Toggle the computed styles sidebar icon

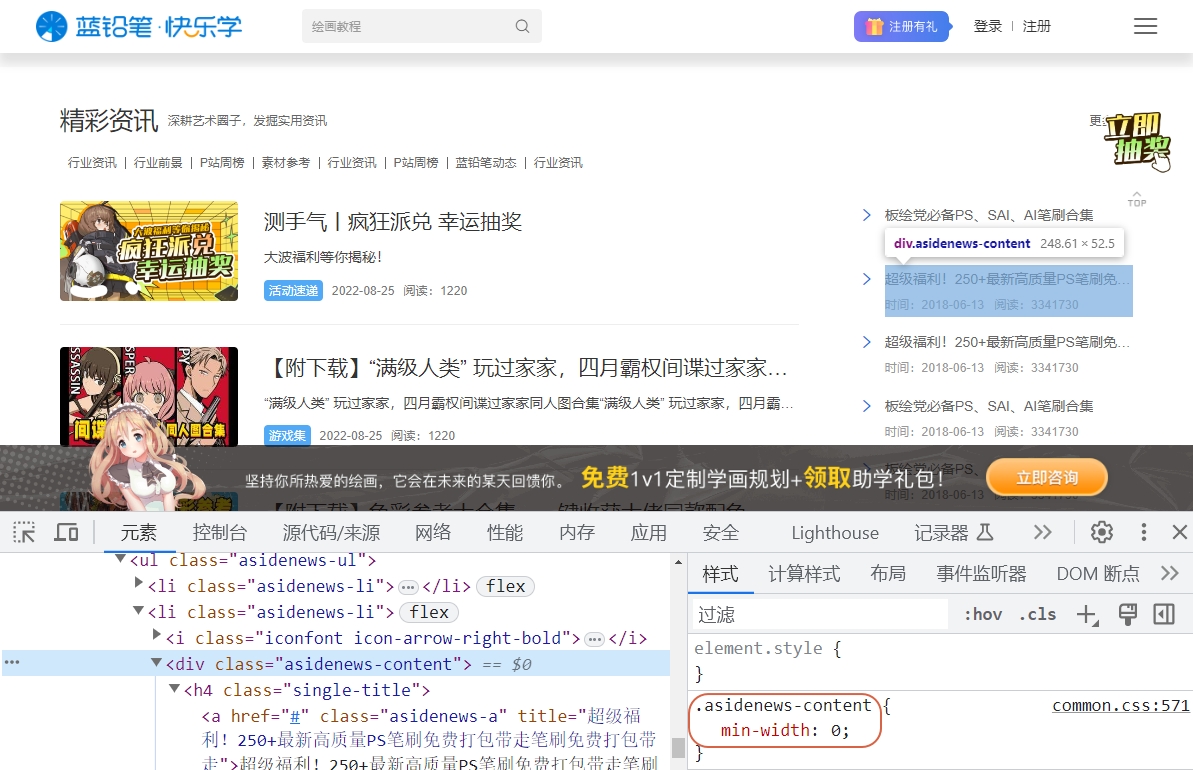pos(1164,614)
